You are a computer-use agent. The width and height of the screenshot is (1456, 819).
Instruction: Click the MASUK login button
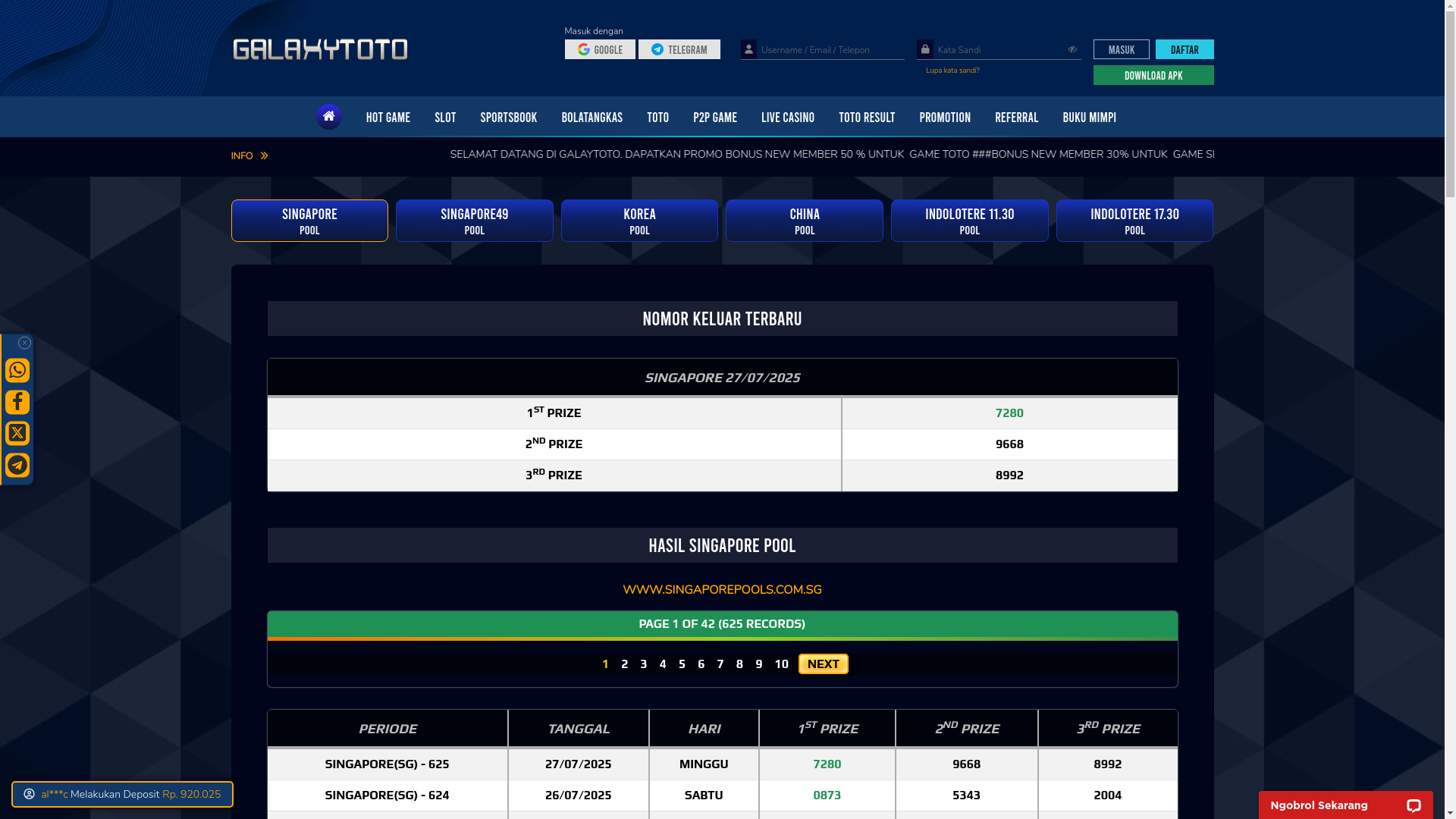(x=1122, y=49)
